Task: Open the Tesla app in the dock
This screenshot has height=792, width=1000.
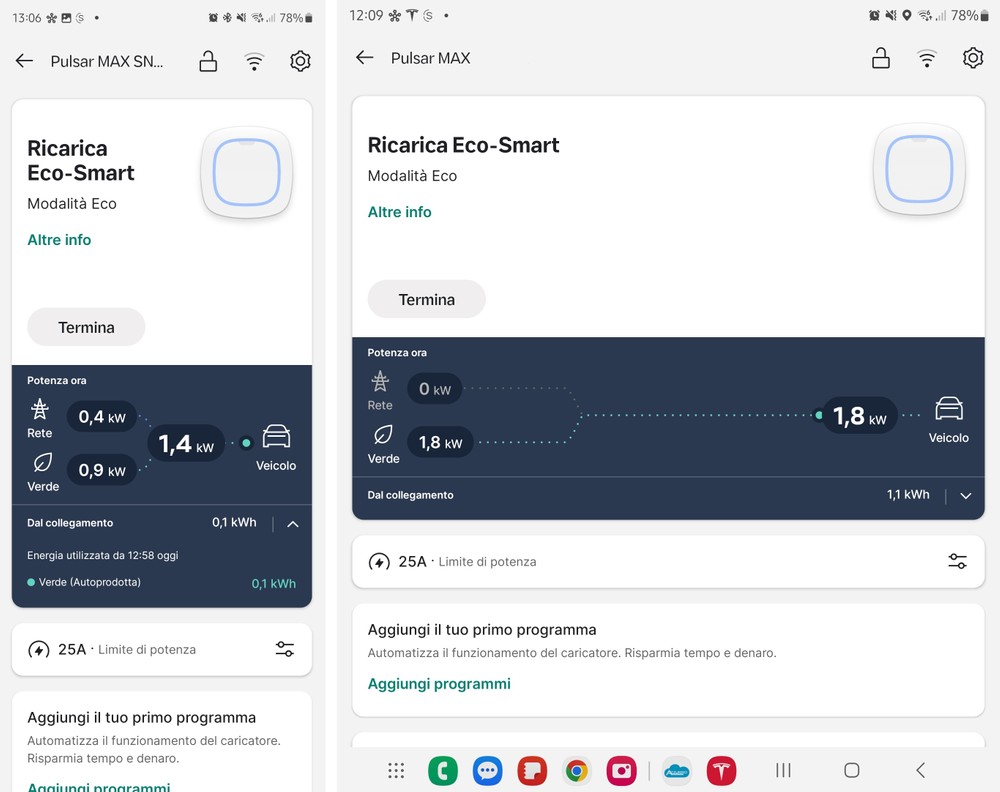Action: [x=721, y=770]
